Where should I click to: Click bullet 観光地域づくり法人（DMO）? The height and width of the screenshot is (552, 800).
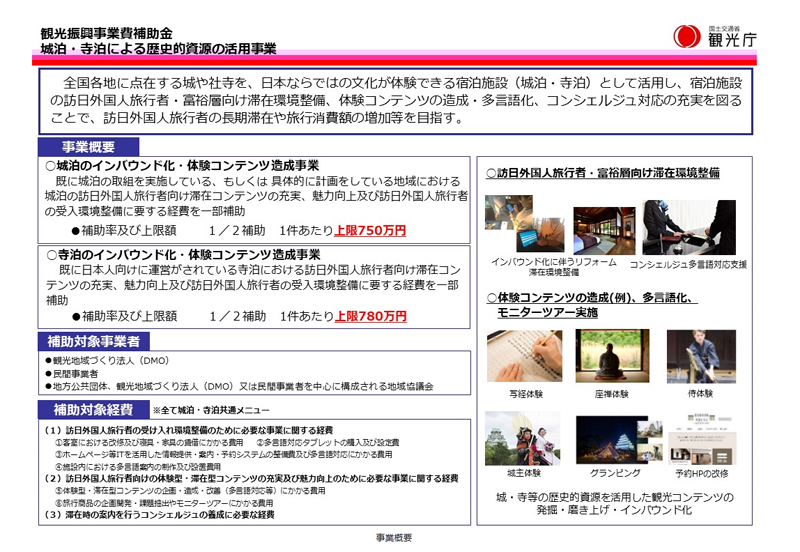[107, 361]
